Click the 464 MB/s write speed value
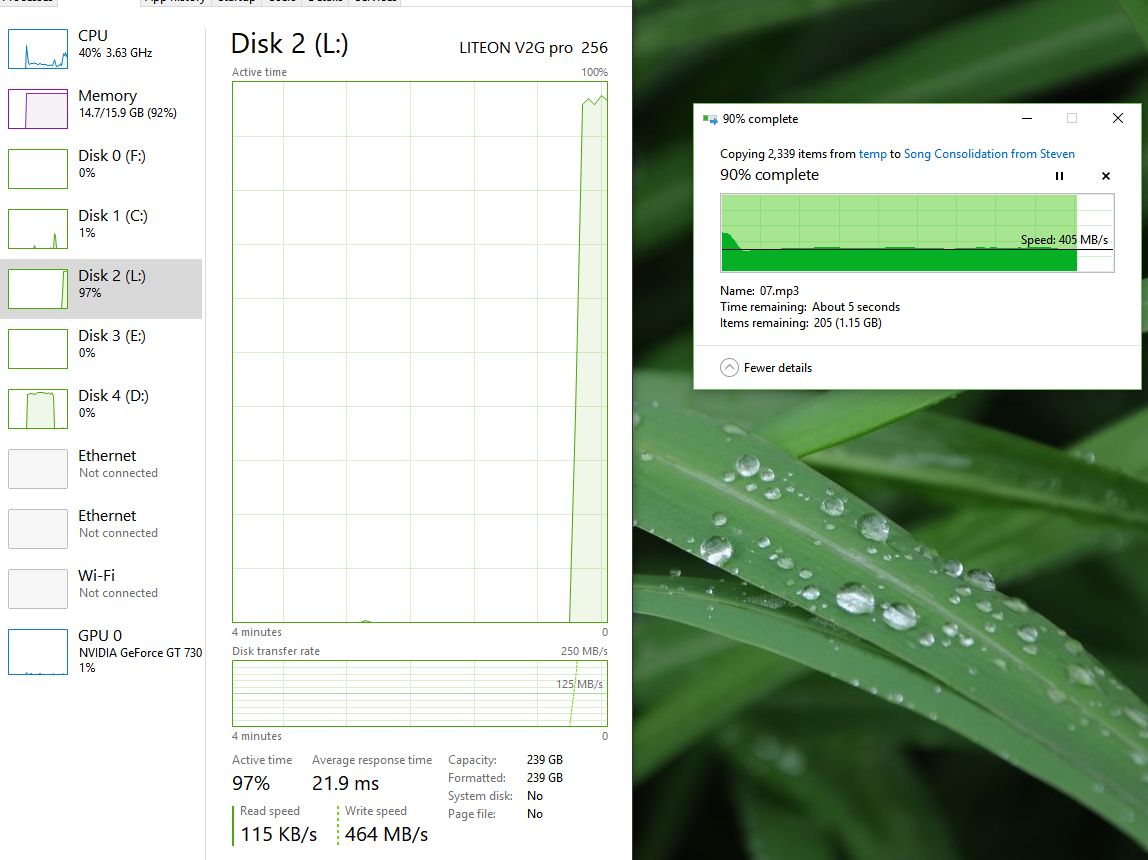This screenshot has height=860, width=1148. 387,834
